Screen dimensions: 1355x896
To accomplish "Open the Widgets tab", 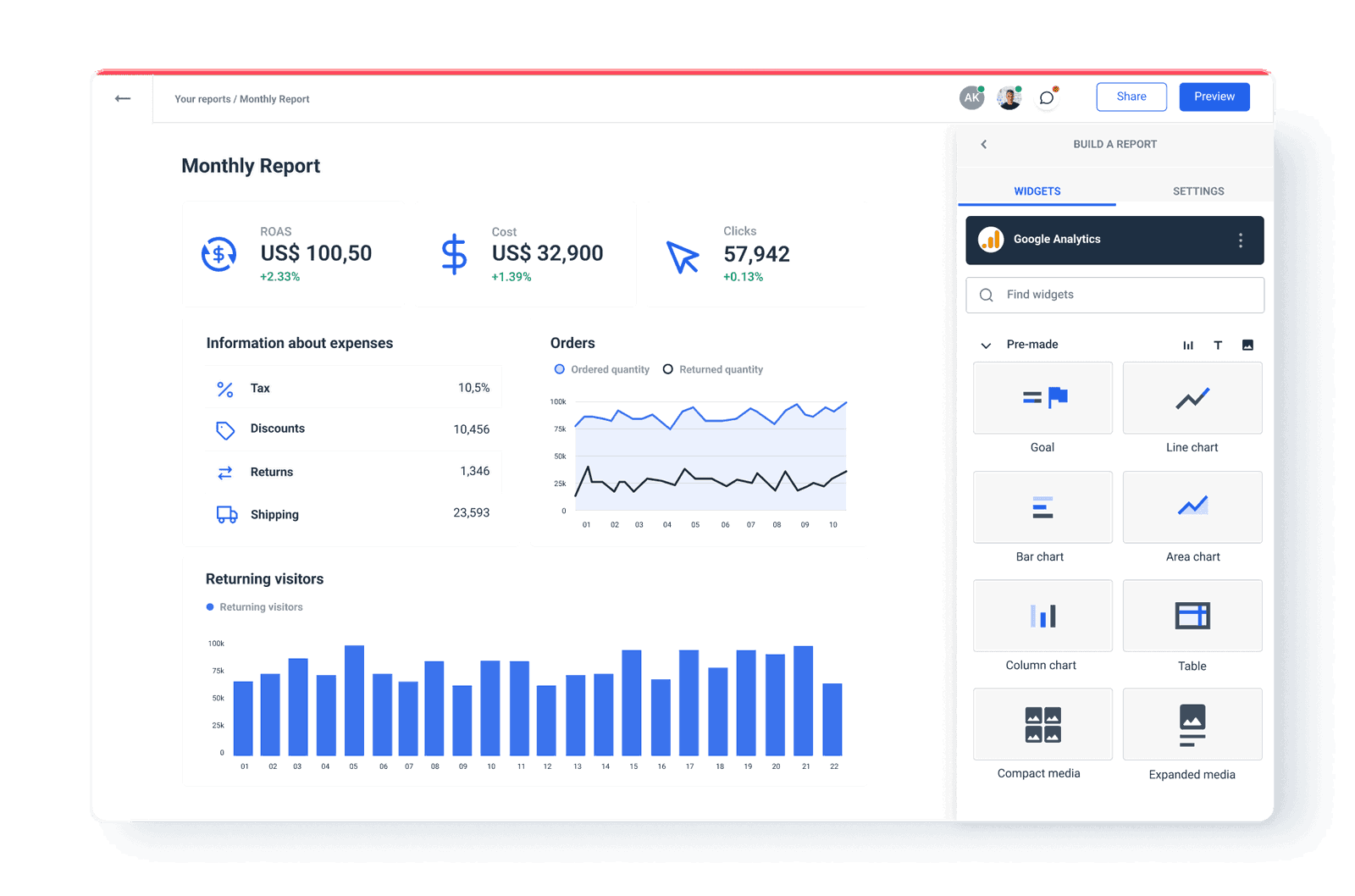I will coord(1037,191).
